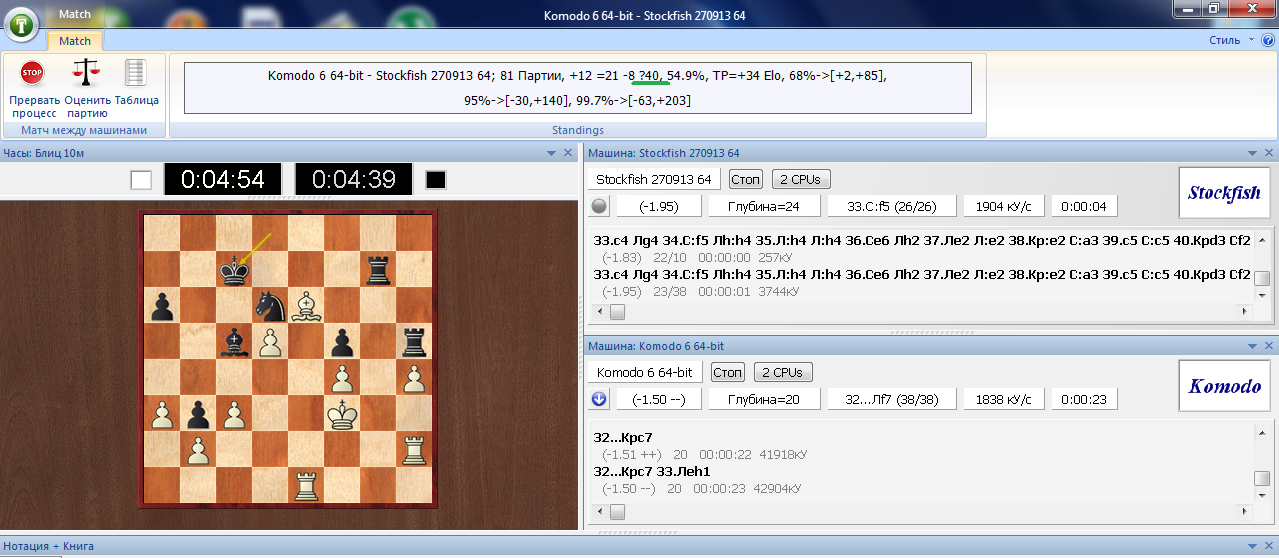Switch to the Match ribbon tab

[75, 41]
